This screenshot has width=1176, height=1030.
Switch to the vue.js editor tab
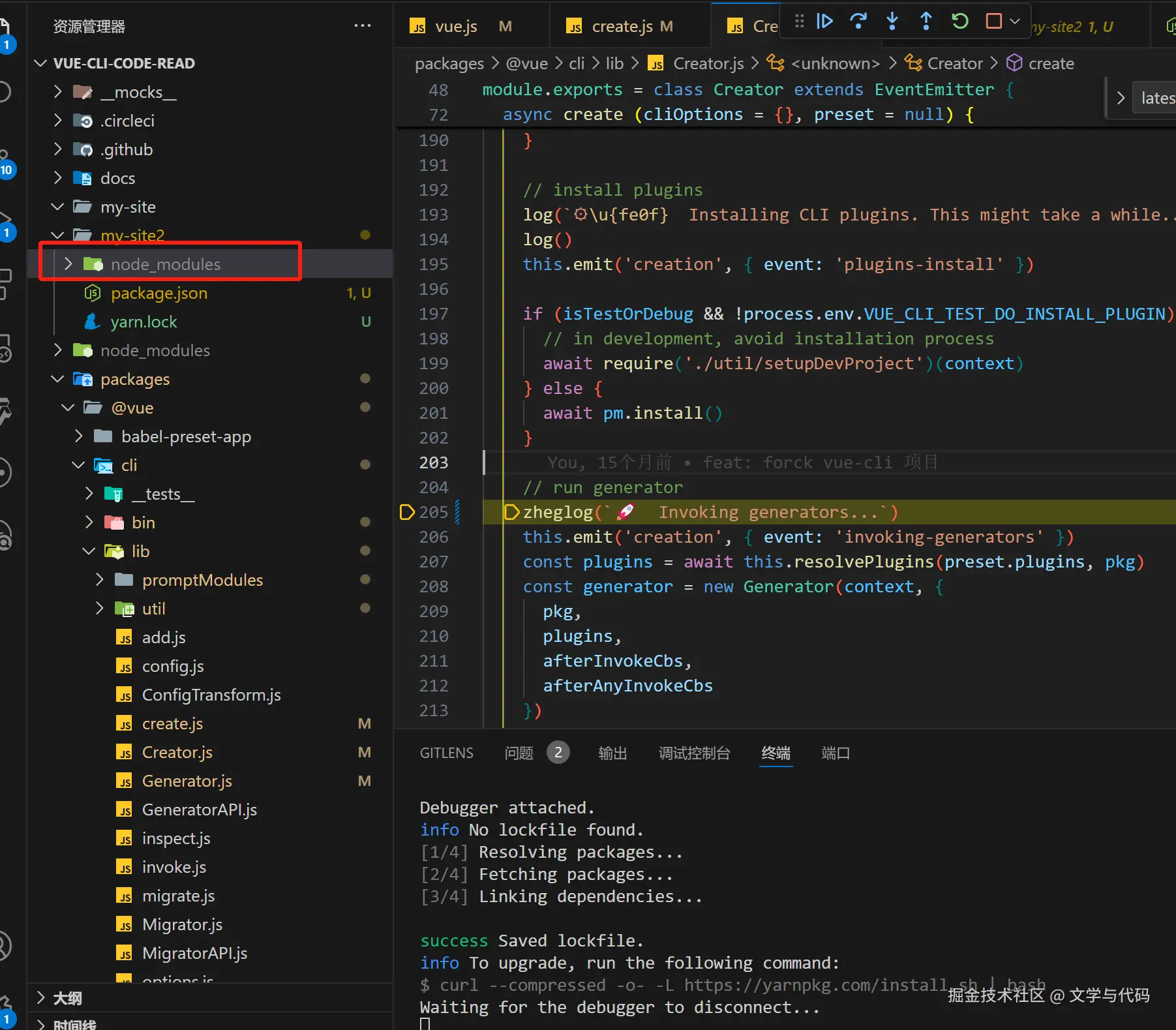pyautogui.click(x=456, y=27)
